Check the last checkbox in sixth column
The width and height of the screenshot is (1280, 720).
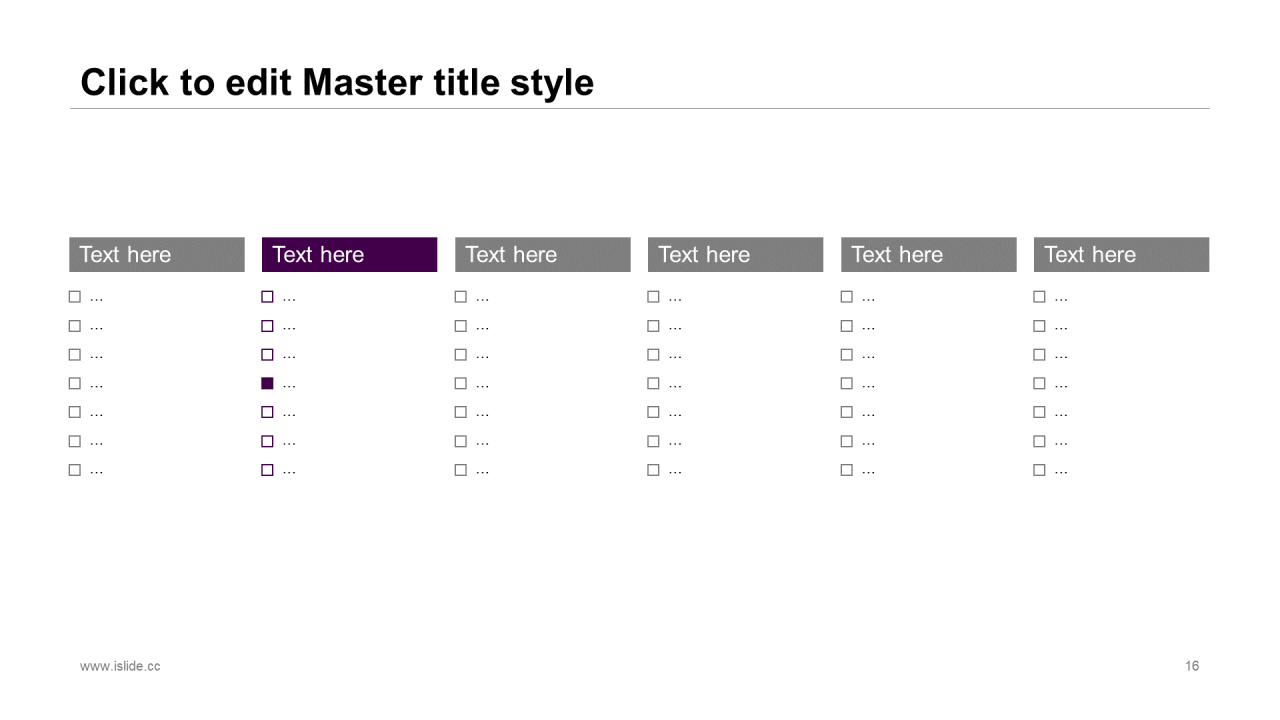click(1039, 470)
